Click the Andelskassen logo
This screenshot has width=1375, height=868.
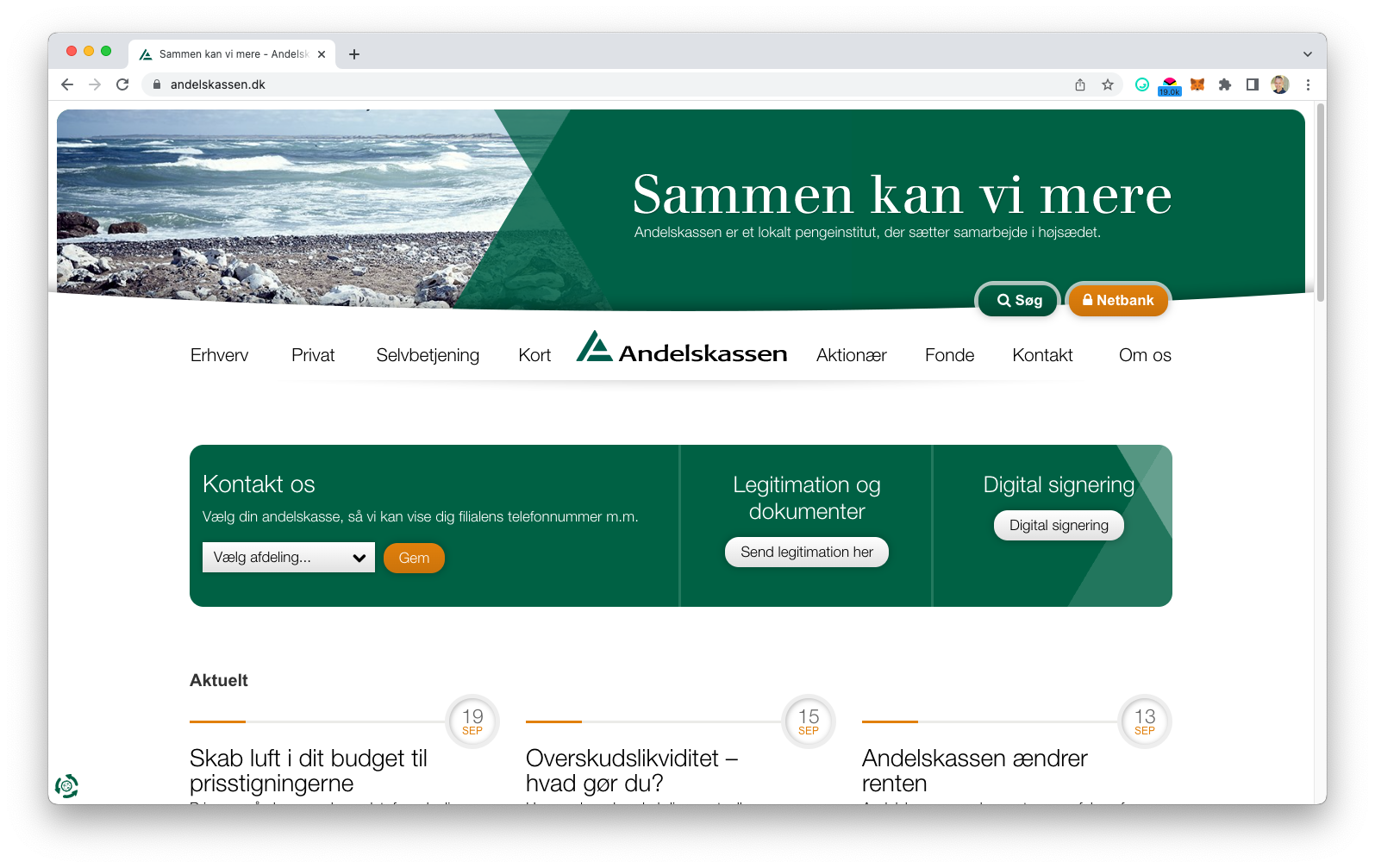click(x=681, y=347)
